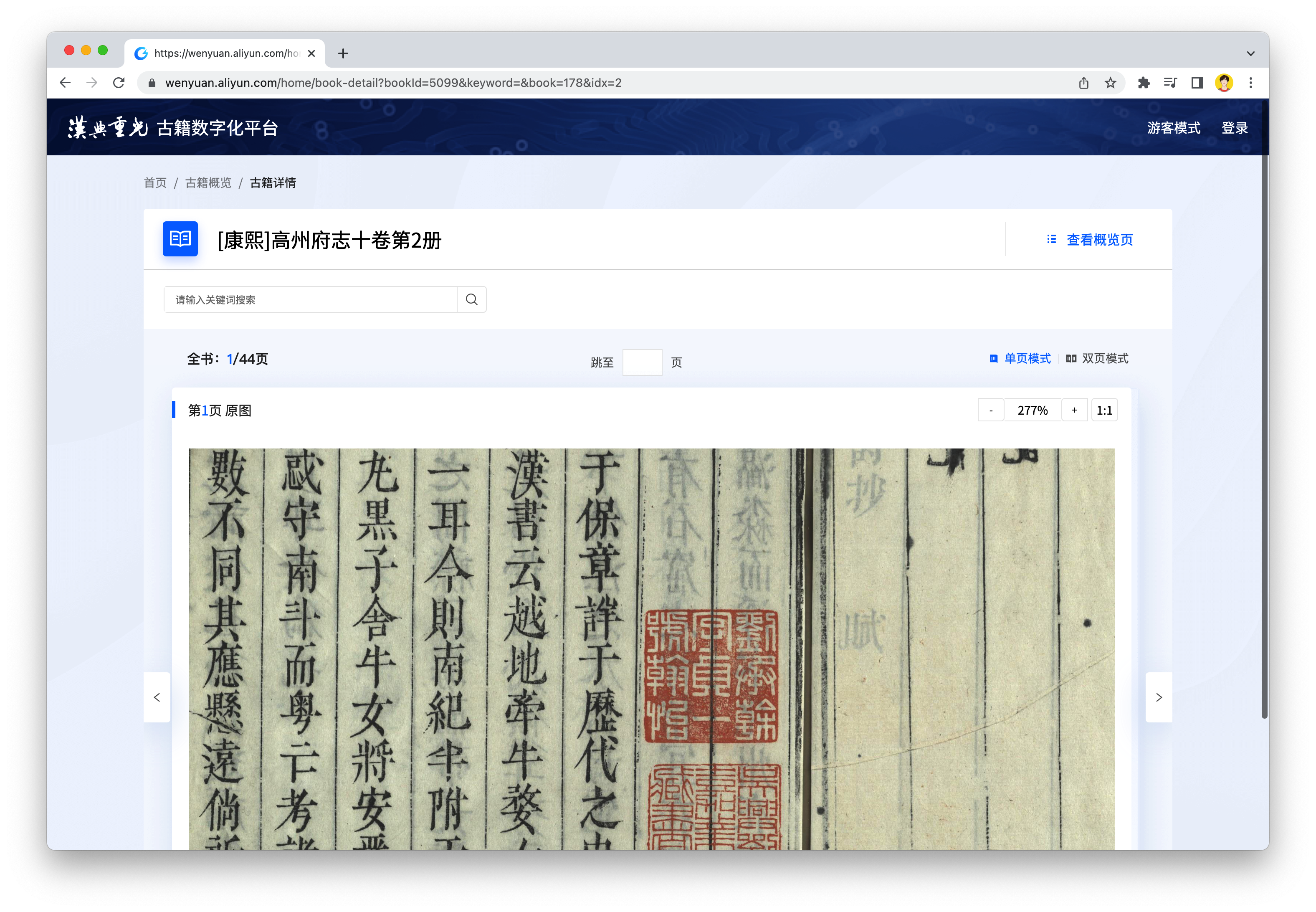This screenshot has height=912, width=1316.
Task: Click the browser forward arrow
Action: (92, 83)
